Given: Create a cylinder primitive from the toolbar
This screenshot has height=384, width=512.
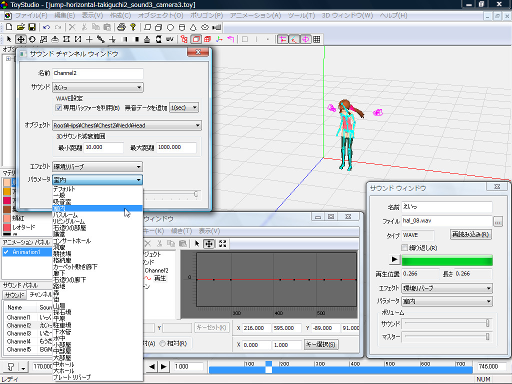Looking at the screenshot, I should pyautogui.click(x=182, y=27).
